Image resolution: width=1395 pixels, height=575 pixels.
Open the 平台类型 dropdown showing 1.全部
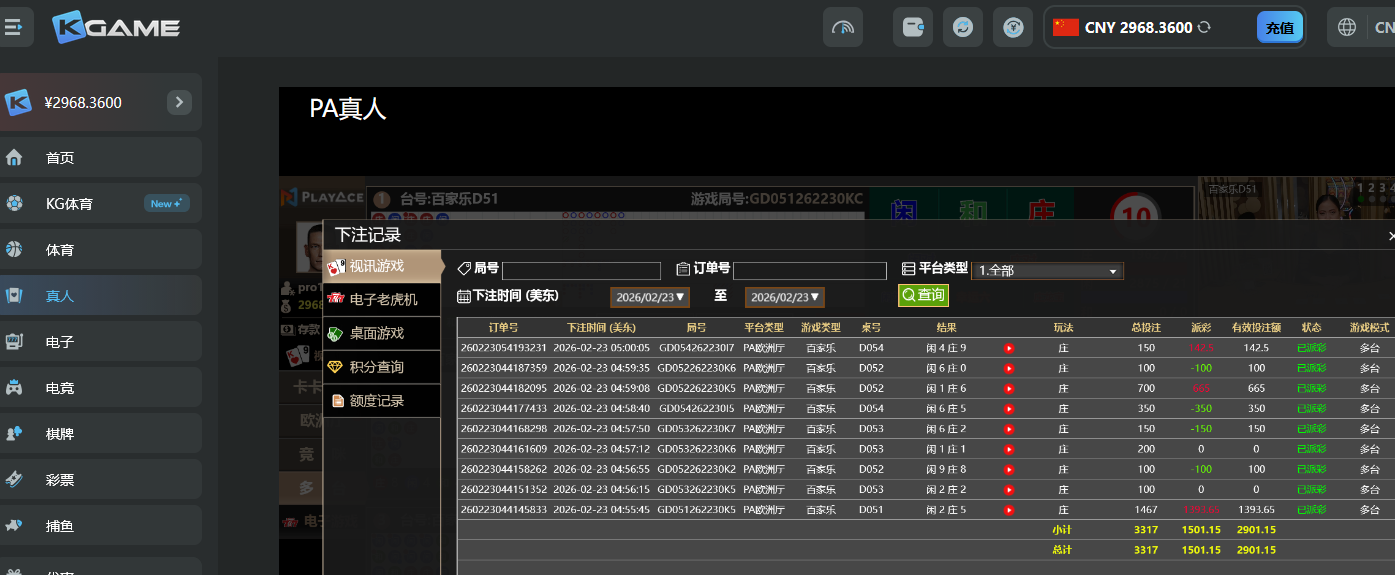click(x=1048, y=271)
